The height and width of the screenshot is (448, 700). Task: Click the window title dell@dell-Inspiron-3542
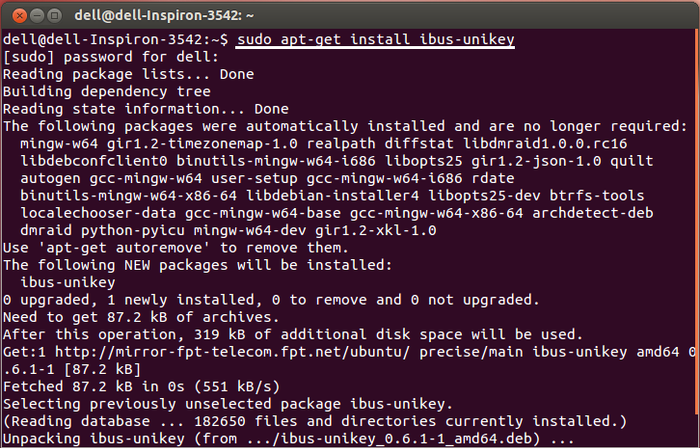point(164,16)
